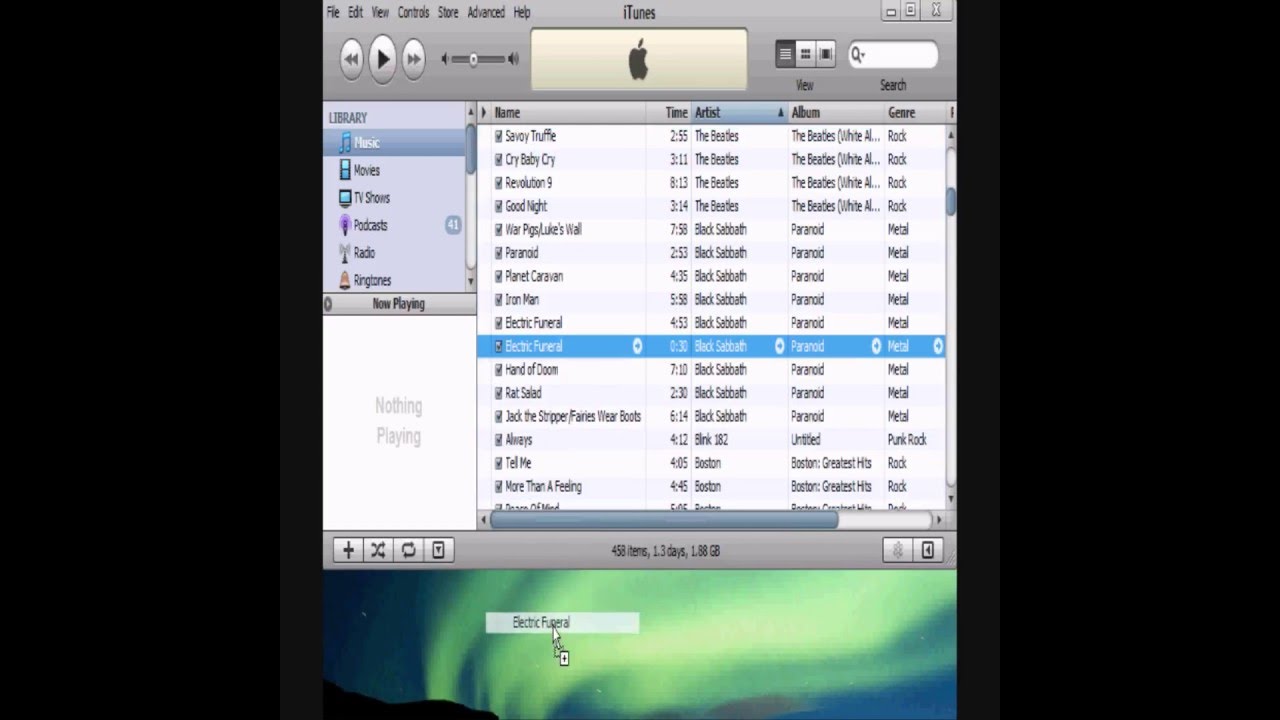The width and height of the screenshot is (1280, 720).
Task: Sort songs by Name column header
Action: point(568,113)
